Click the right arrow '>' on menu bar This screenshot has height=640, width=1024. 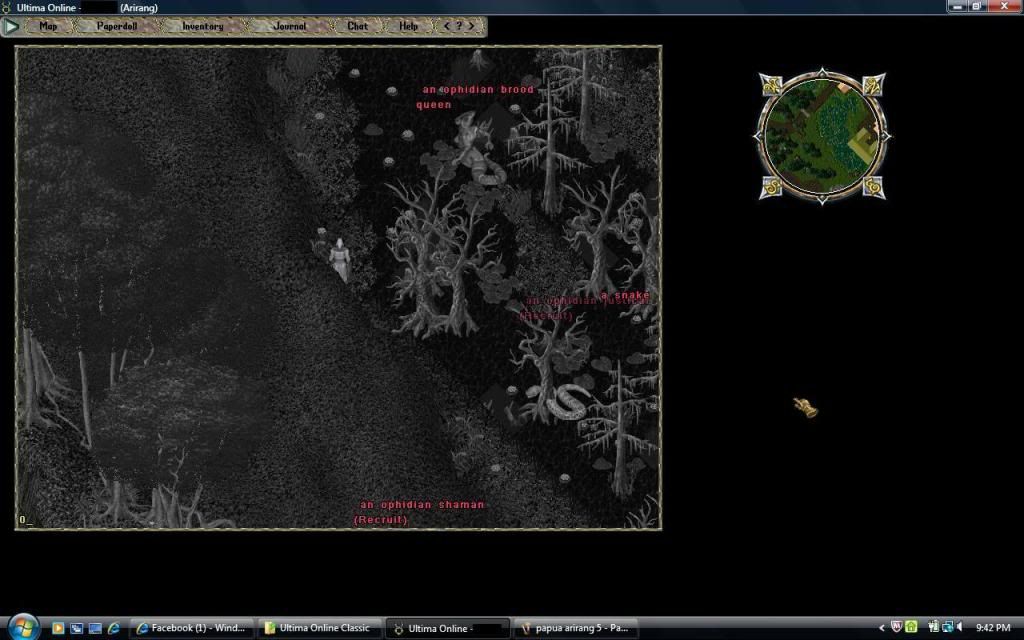tap(472, 25)
